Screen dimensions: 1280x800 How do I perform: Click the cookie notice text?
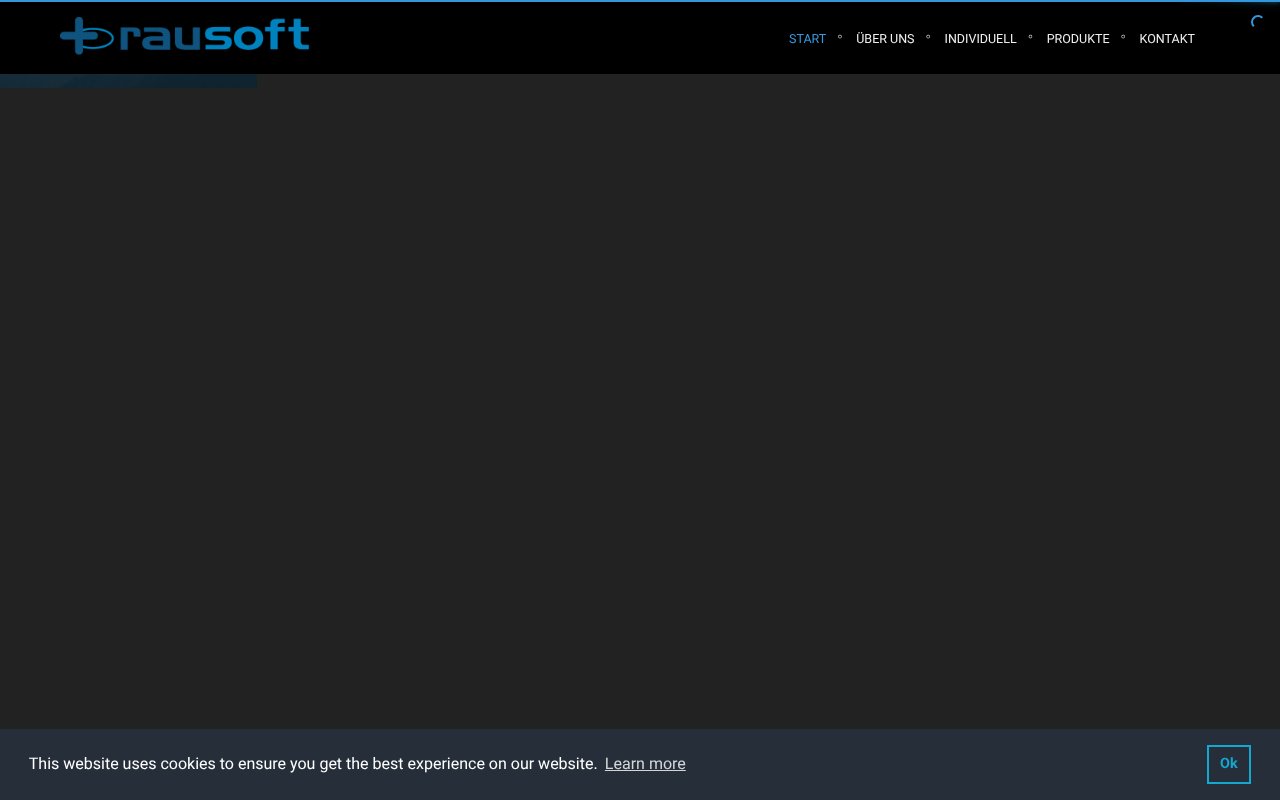coord(313,764)
